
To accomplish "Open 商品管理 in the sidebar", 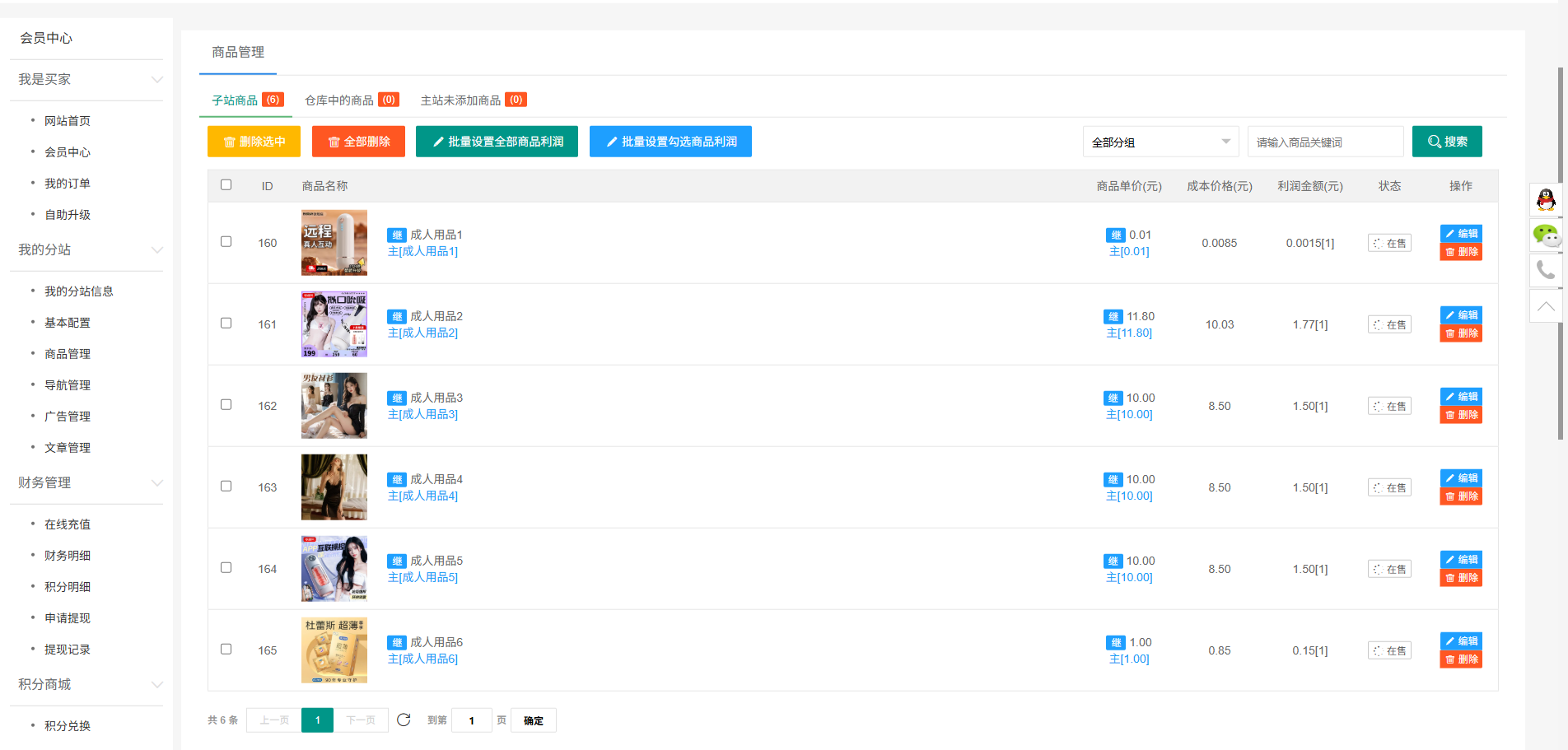I will [68, 354].
